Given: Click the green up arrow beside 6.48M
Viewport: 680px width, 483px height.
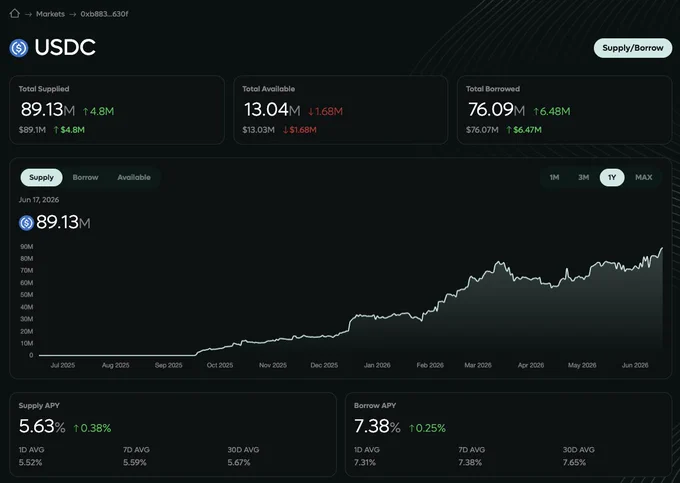Looking at the screenshot, I should (x=536, y=111).
